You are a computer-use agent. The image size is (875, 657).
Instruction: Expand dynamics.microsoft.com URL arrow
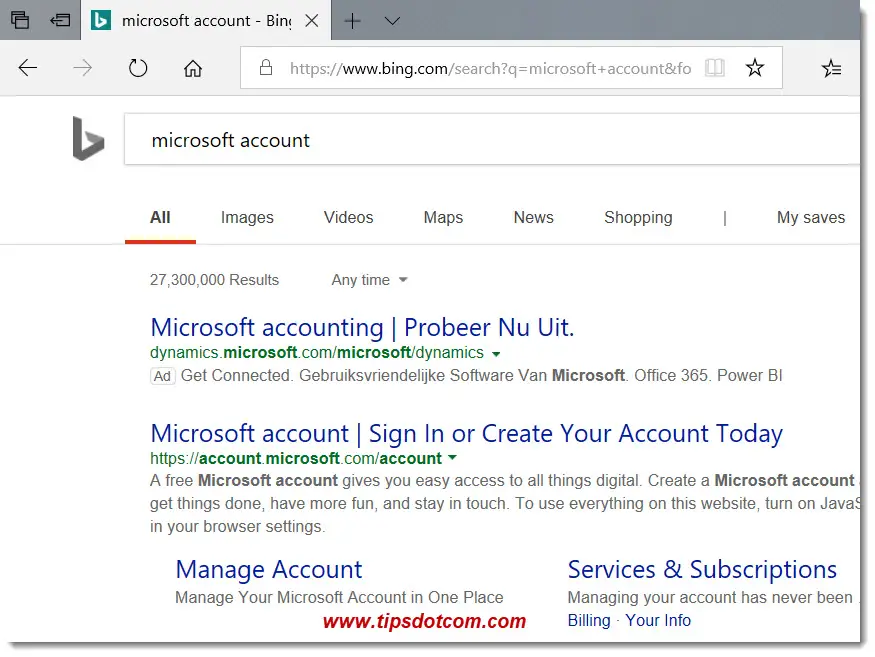tap(496, 354)
